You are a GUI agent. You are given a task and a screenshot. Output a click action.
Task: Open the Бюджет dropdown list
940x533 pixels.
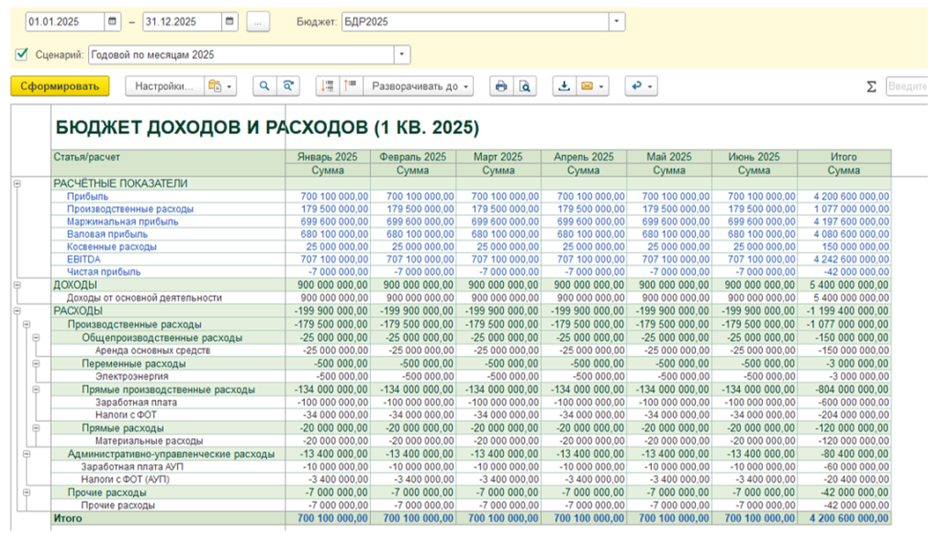tap(616, 21)
